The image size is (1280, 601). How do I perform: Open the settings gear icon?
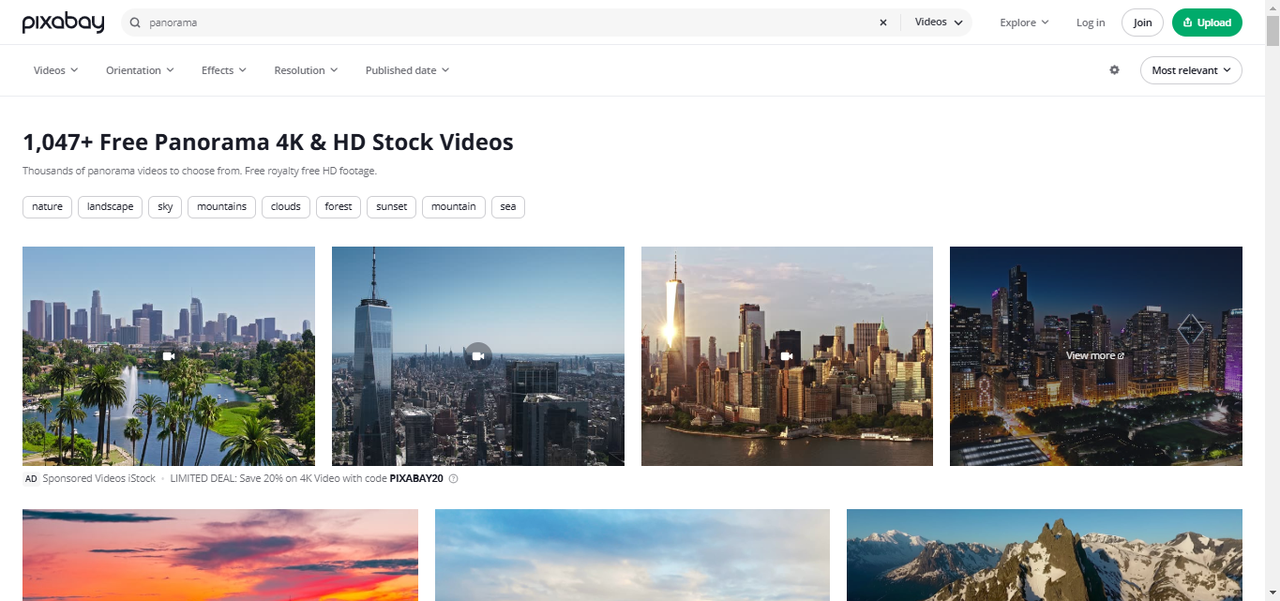pyautogui.click(x=1114, y=70)
